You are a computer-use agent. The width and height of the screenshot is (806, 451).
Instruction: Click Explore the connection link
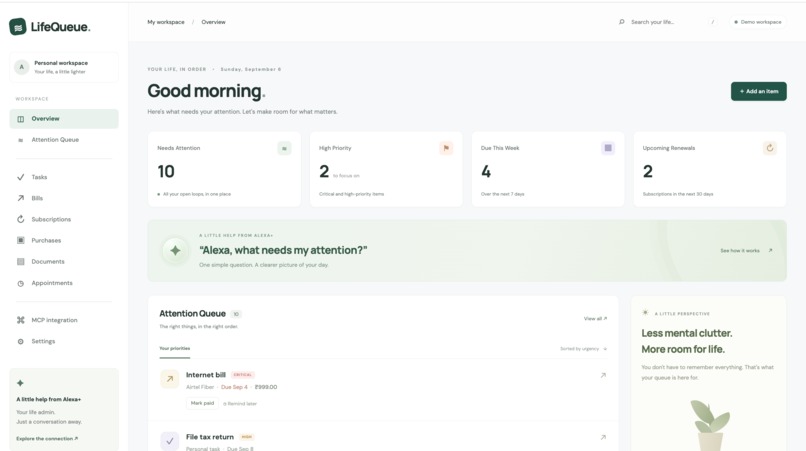47,439
